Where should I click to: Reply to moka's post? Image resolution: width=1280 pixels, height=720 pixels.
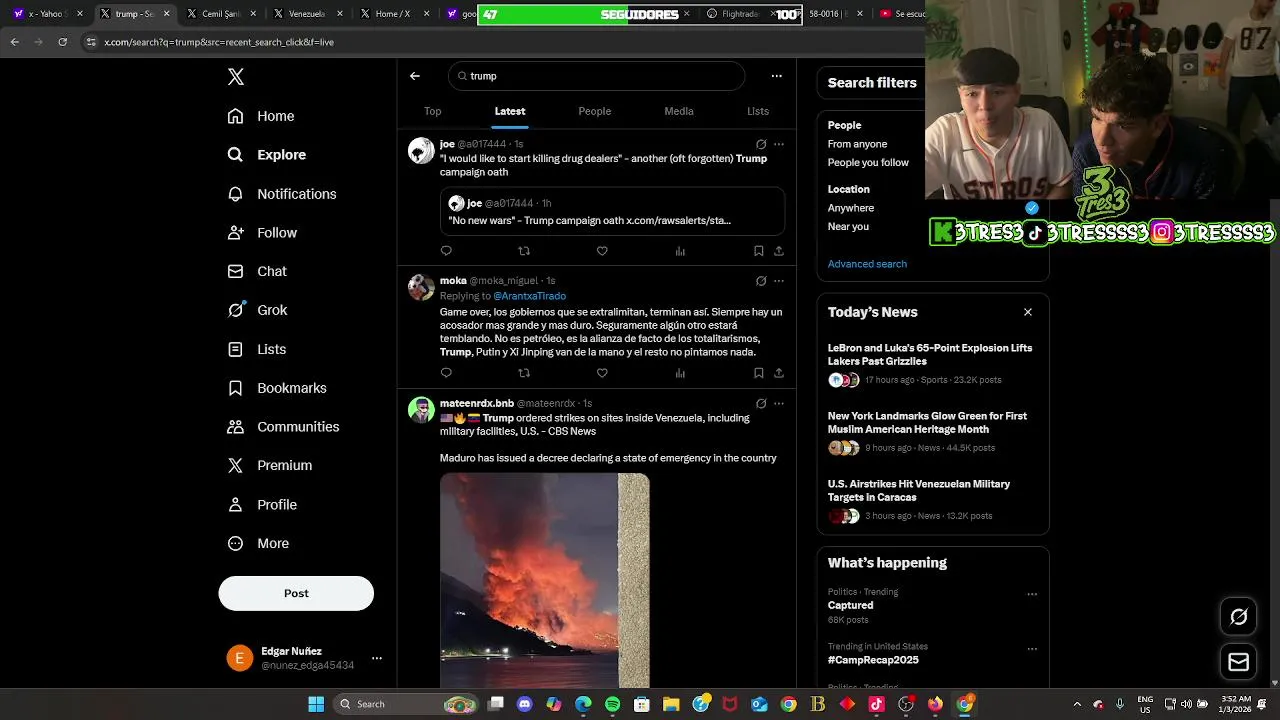(x=446, y=373)
